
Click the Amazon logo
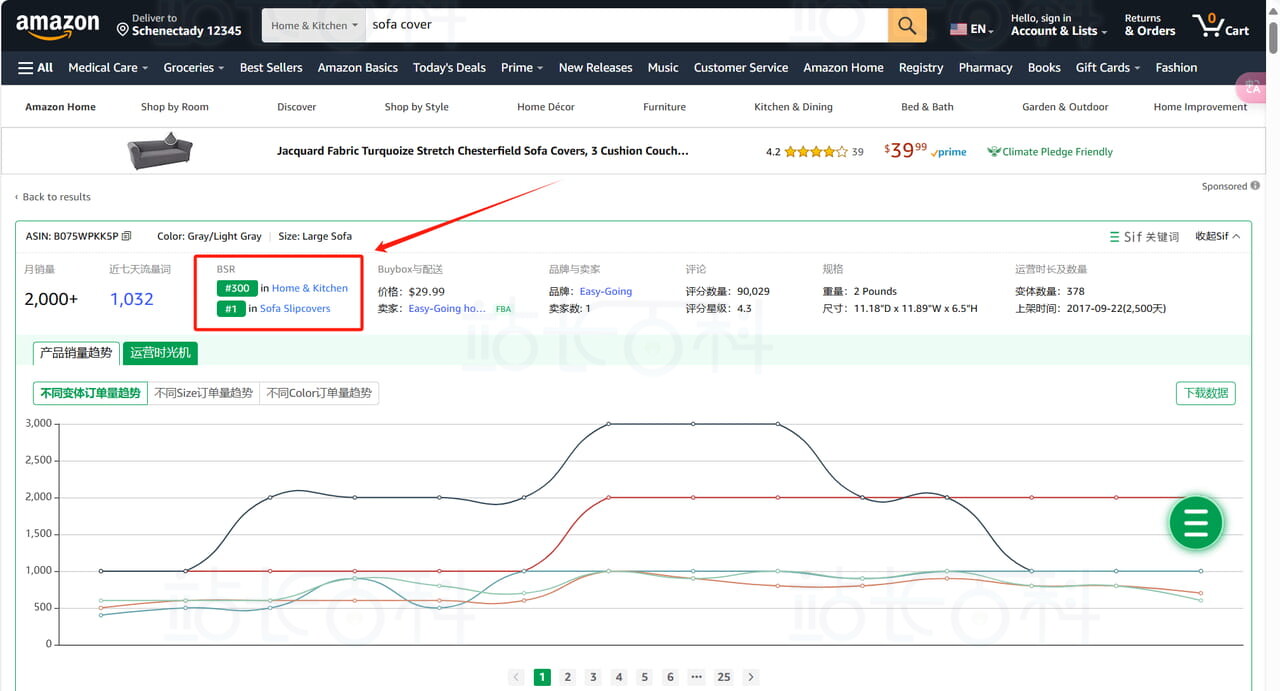[x=58, y=25]
